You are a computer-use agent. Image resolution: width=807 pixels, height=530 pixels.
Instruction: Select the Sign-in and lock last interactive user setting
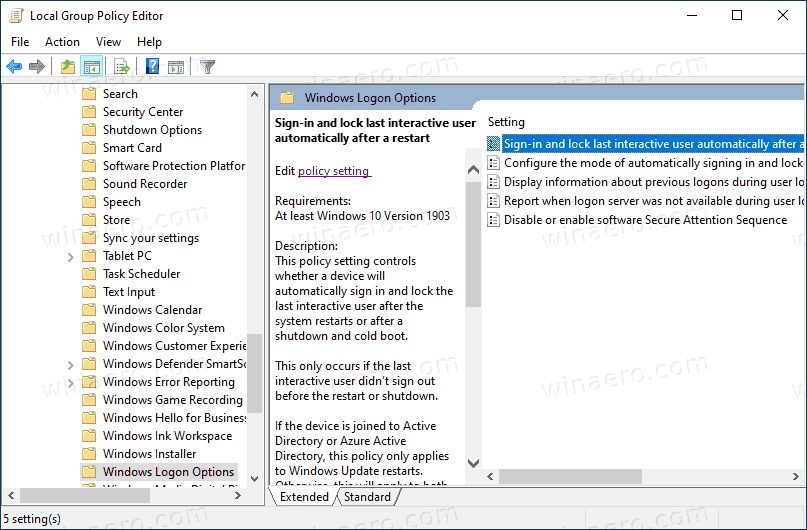click(645, 144)
